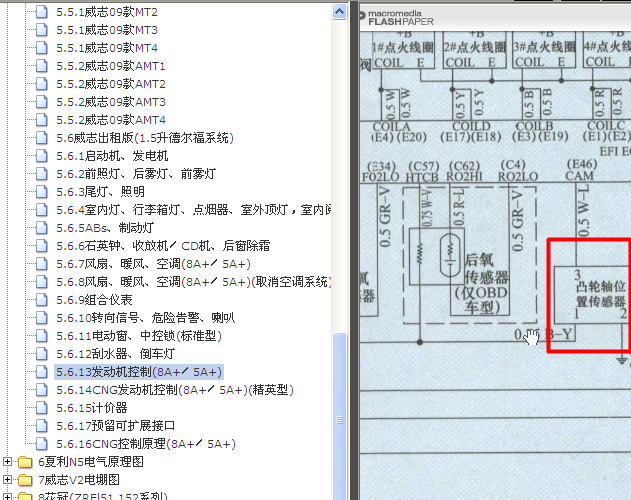
Task: Open 5.6.9组合仪表 page
Action: pyautogui.click(x=94, y=300)
